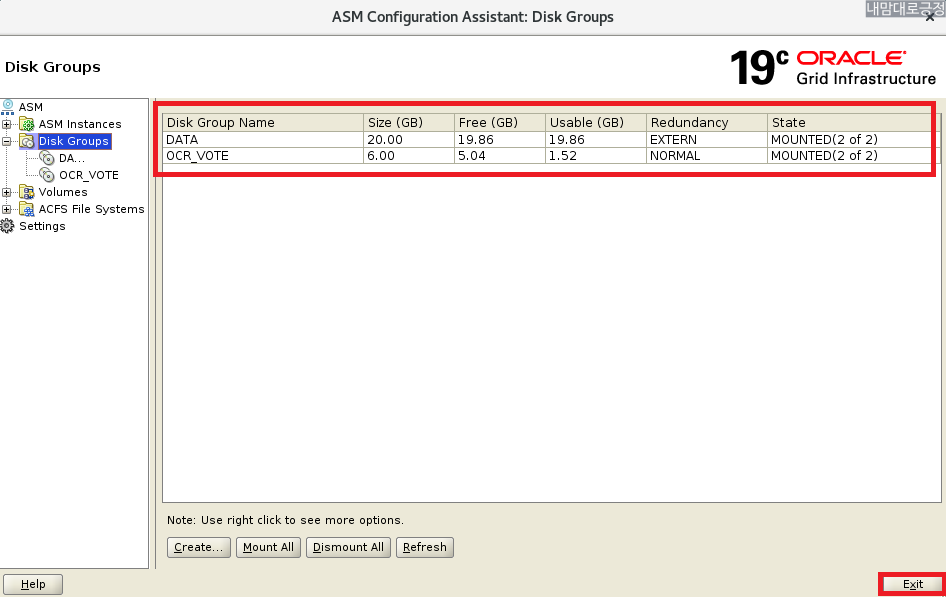The width and height of the screenshot is (946, 597).
Task: Open Help
Action: [33, 584]
